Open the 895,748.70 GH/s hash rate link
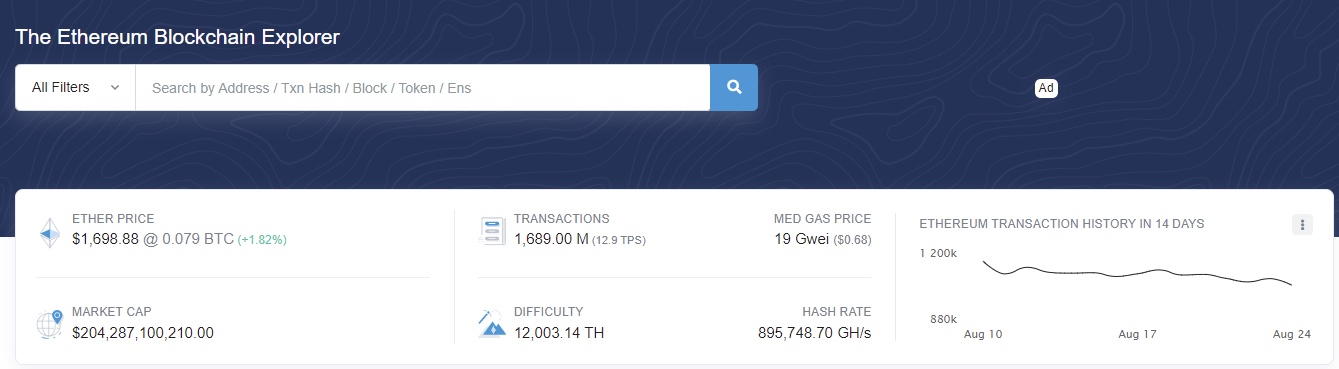The image size is (1339, 369). pos(815,332)
